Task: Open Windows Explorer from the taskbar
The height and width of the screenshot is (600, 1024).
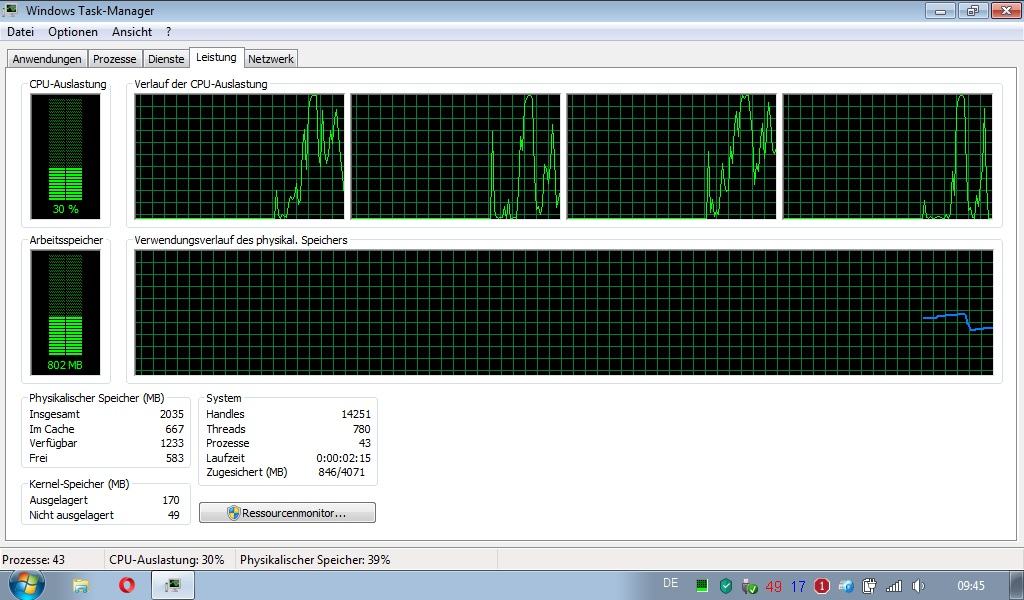Action: (x=80, y=585)
